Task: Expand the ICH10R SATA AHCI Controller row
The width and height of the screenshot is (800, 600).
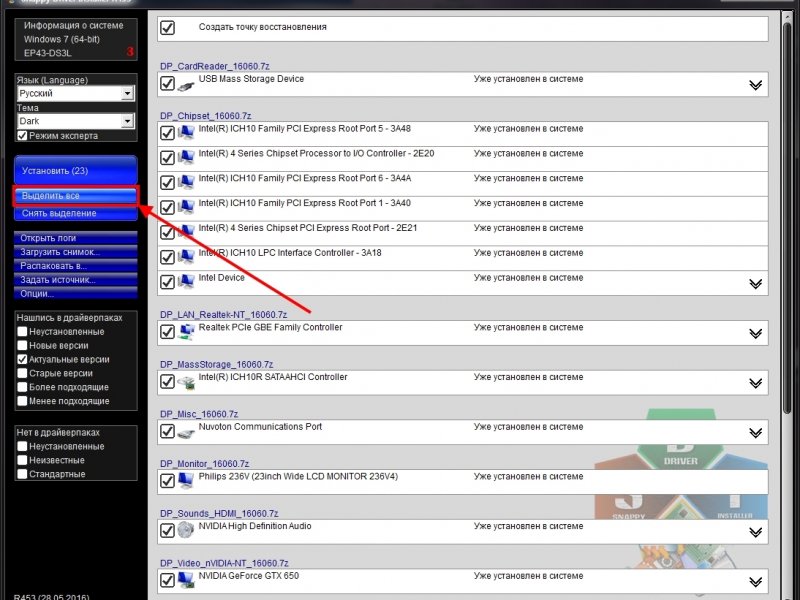Action: (x=756, y=383)
